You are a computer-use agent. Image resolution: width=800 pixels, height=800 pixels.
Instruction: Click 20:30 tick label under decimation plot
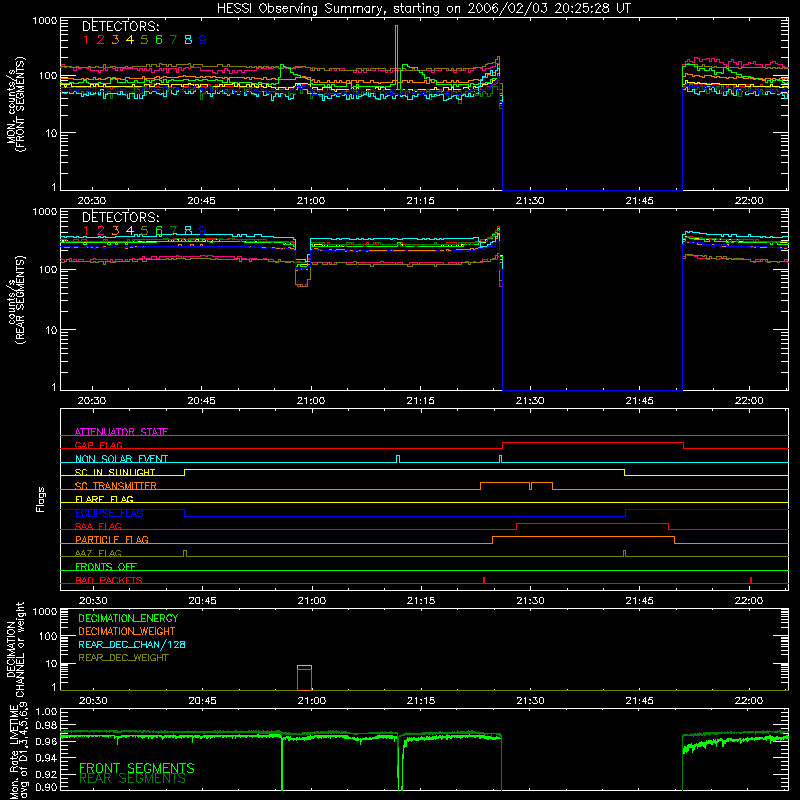click(93, 701)
